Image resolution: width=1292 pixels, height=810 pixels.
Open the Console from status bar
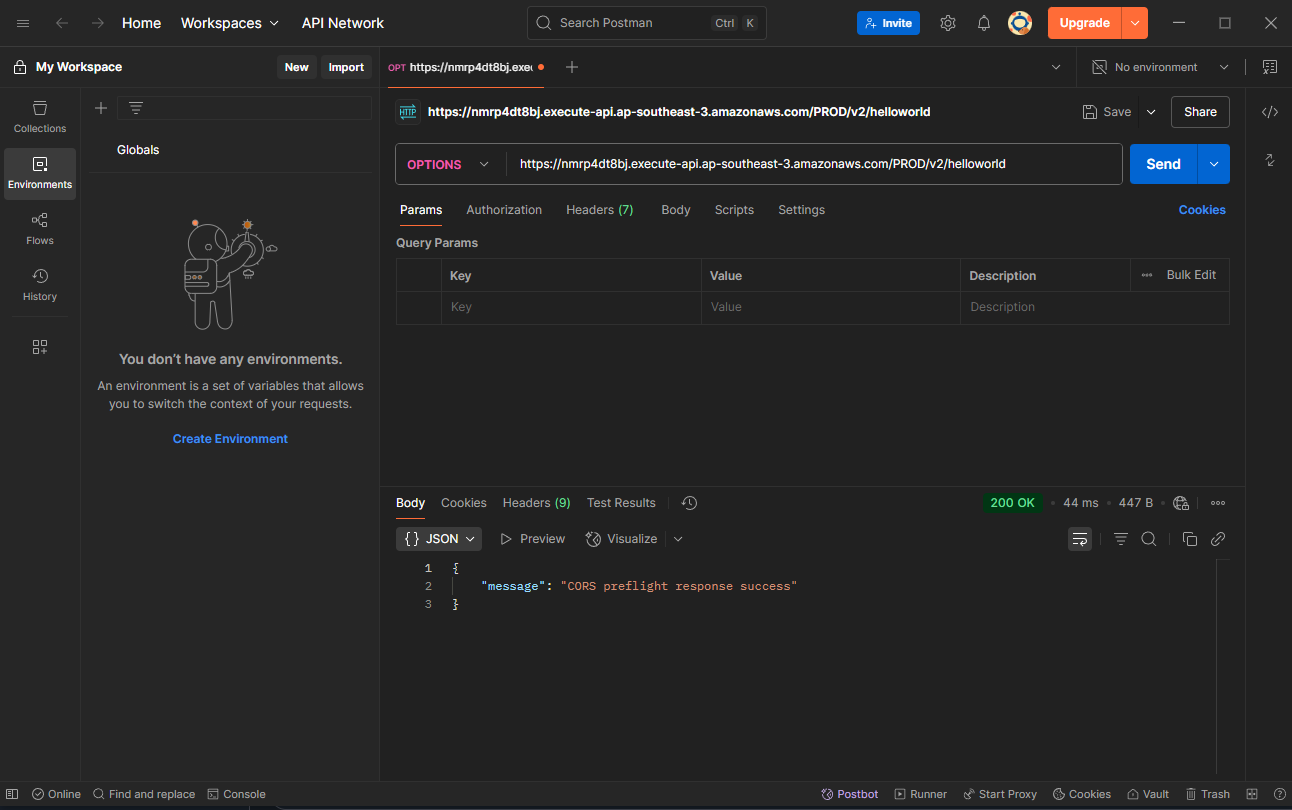pos(236,794)
